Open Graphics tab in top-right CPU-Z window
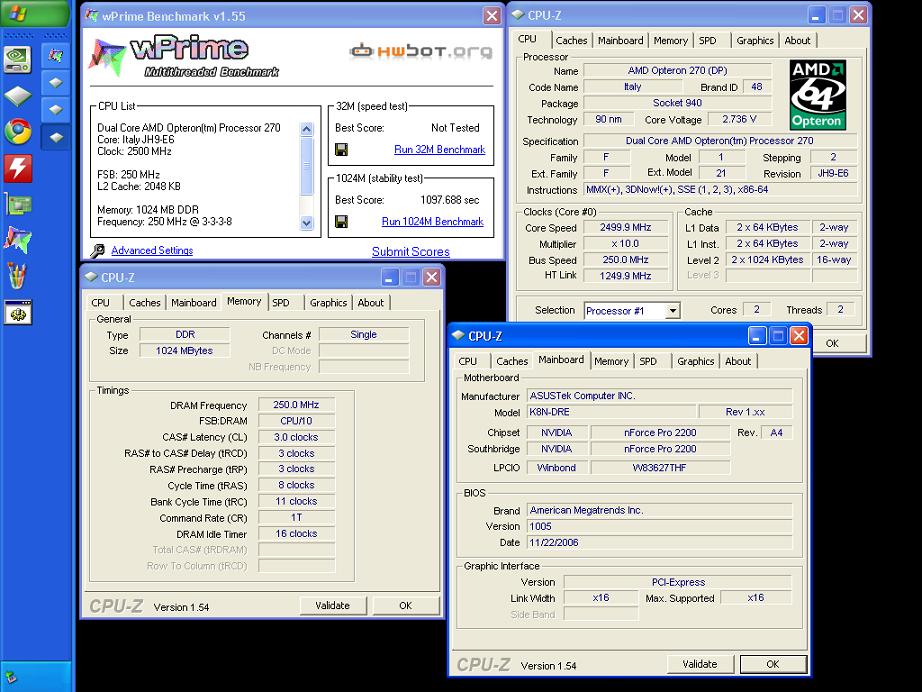 [x=755, y=41]
